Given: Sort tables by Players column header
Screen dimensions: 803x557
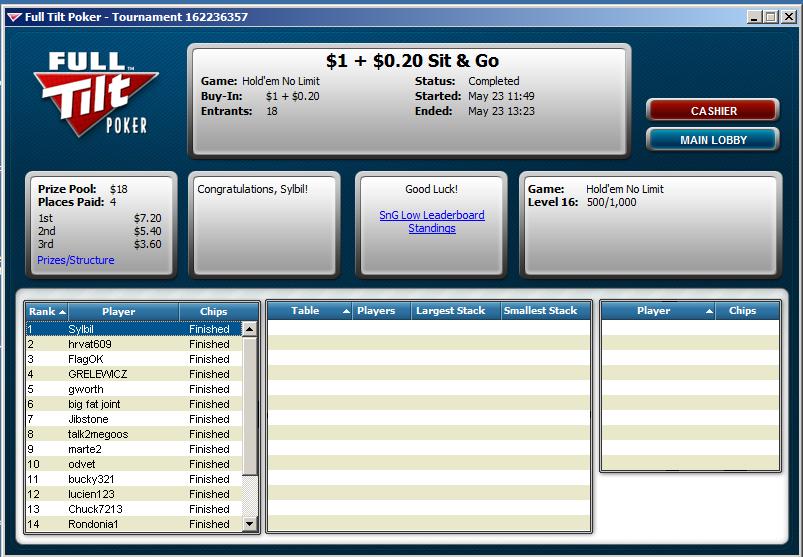Looking at the screenshot, I should pos(381,311).
